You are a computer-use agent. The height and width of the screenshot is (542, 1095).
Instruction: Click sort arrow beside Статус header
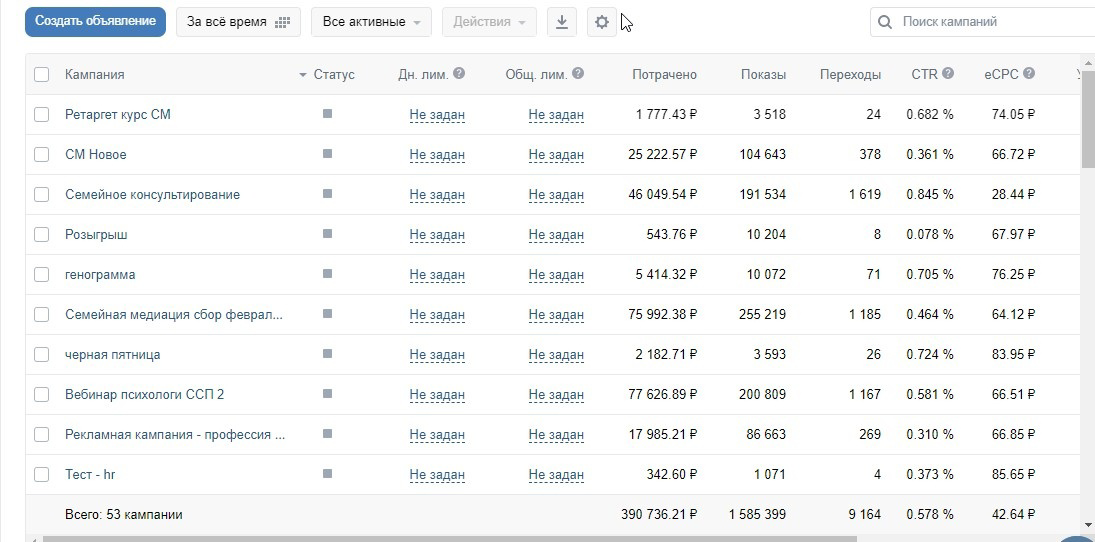302,75
